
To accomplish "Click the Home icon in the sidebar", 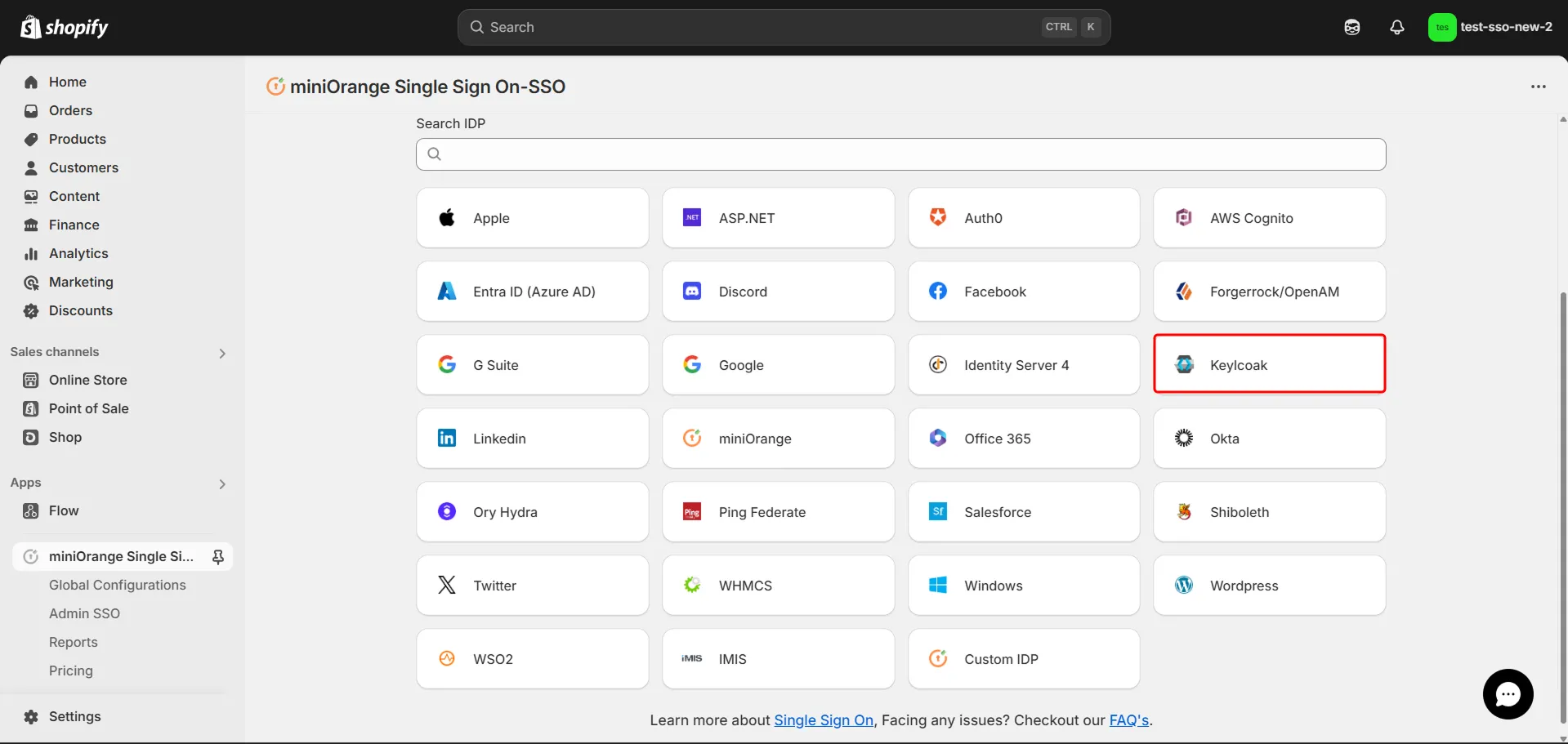I will [31, 82].
